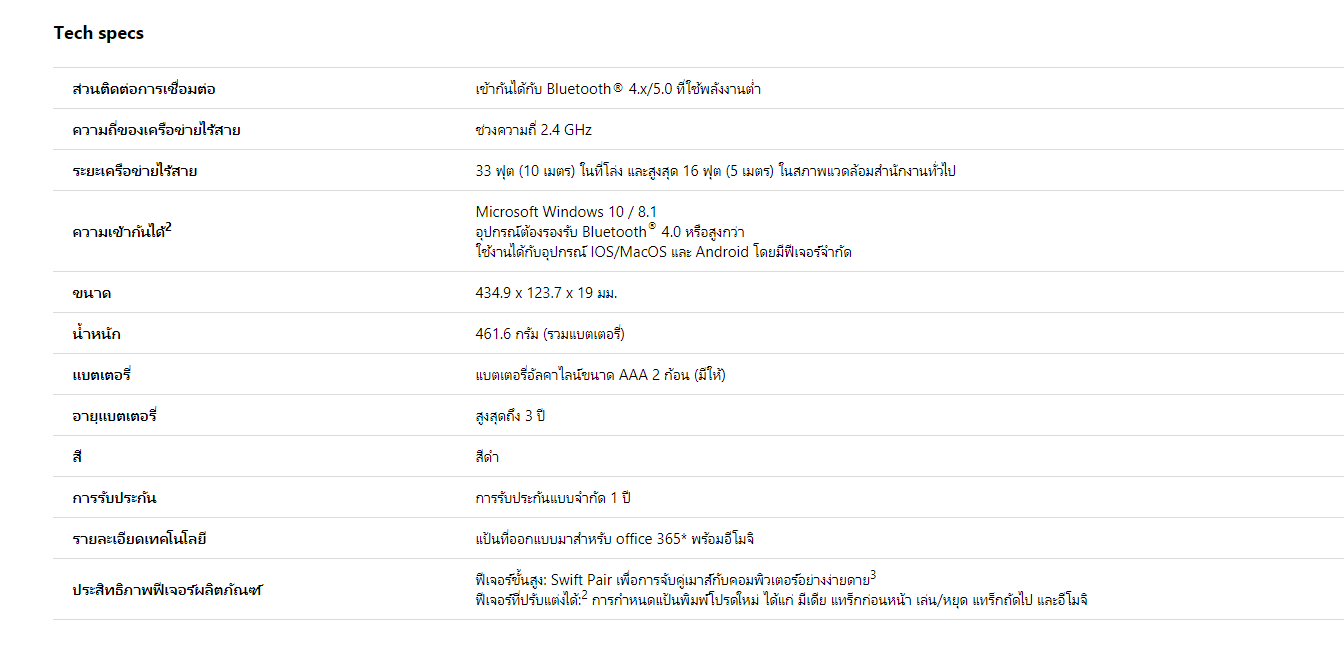Click the Microsoft Windows 10 / 8.1 line

(x=566, y=211)
